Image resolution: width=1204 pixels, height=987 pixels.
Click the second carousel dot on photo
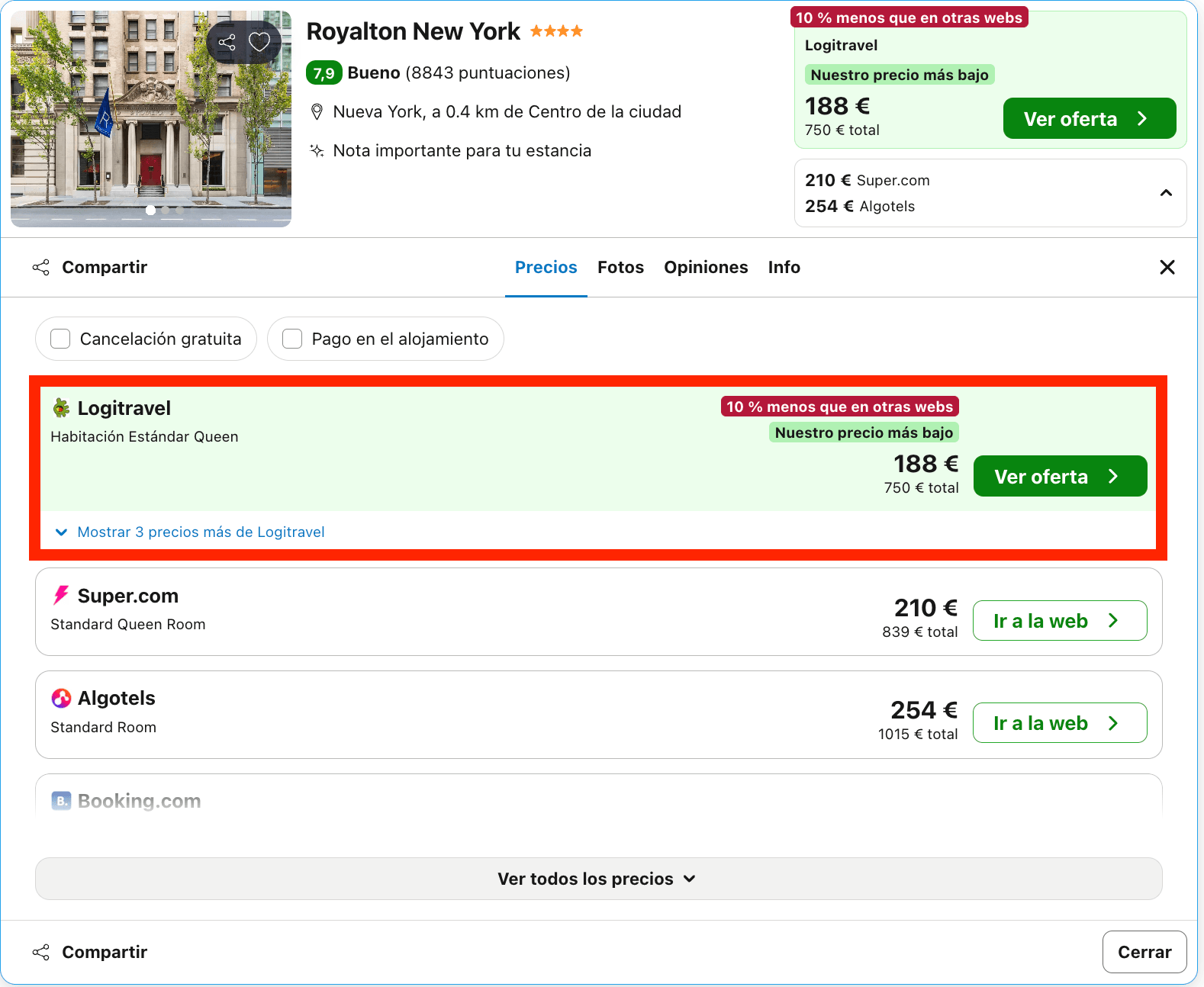(x=166, y=210)
